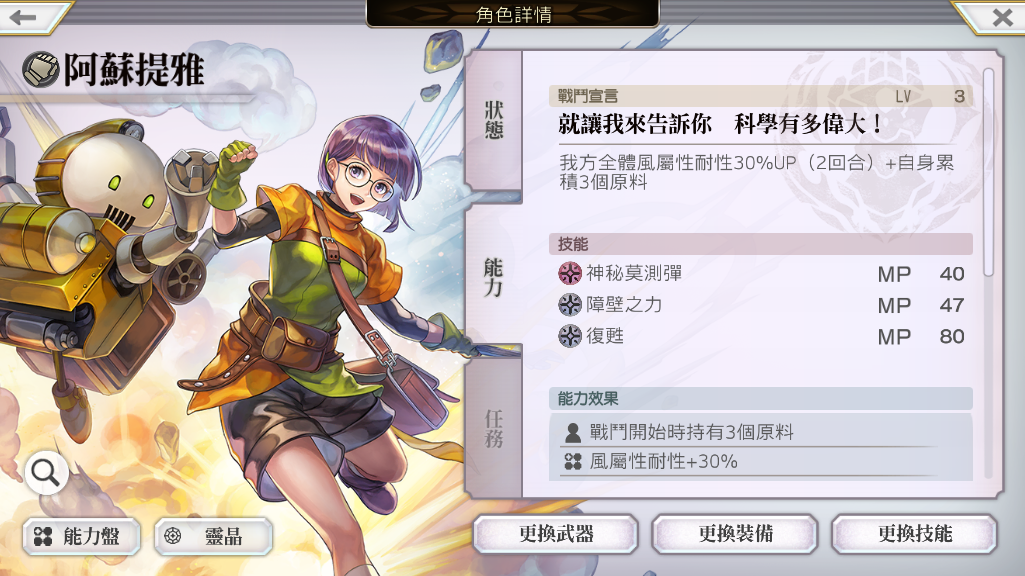The width and height of the screenshot is (1025, 576).
Task: Switch to the 能力 tab
Action: click(x=494, y=277)
